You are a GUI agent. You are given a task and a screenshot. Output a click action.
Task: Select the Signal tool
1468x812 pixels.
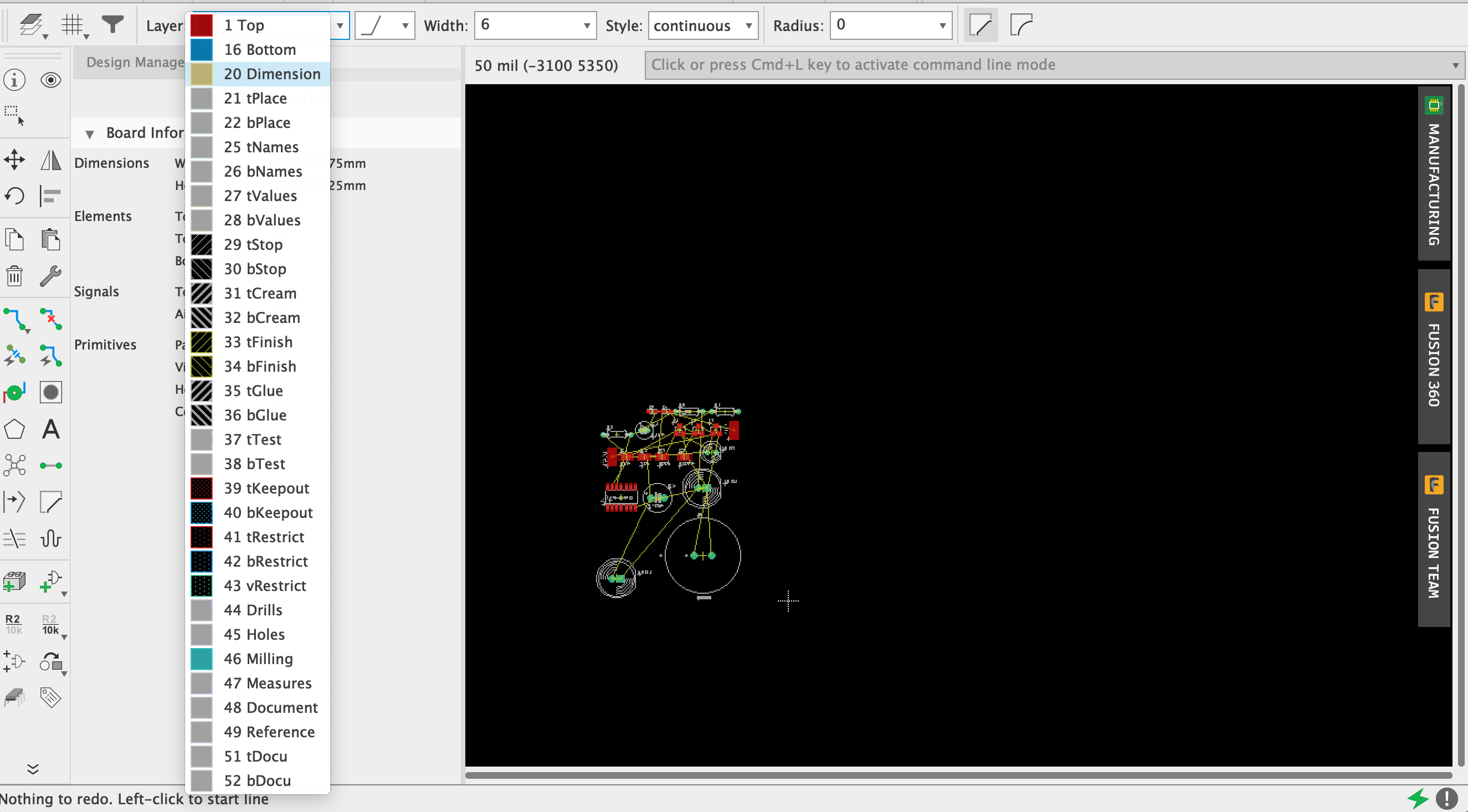pyautogui.click(x=51, y=466)
